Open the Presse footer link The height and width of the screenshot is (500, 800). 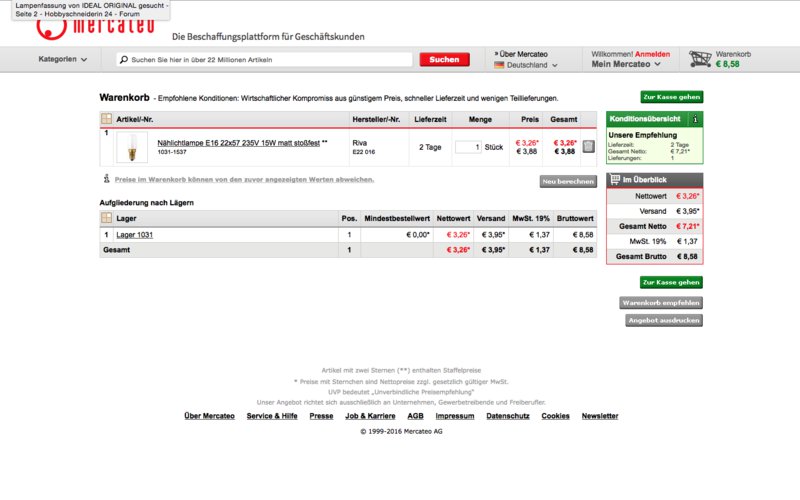(x=321, y=416)
